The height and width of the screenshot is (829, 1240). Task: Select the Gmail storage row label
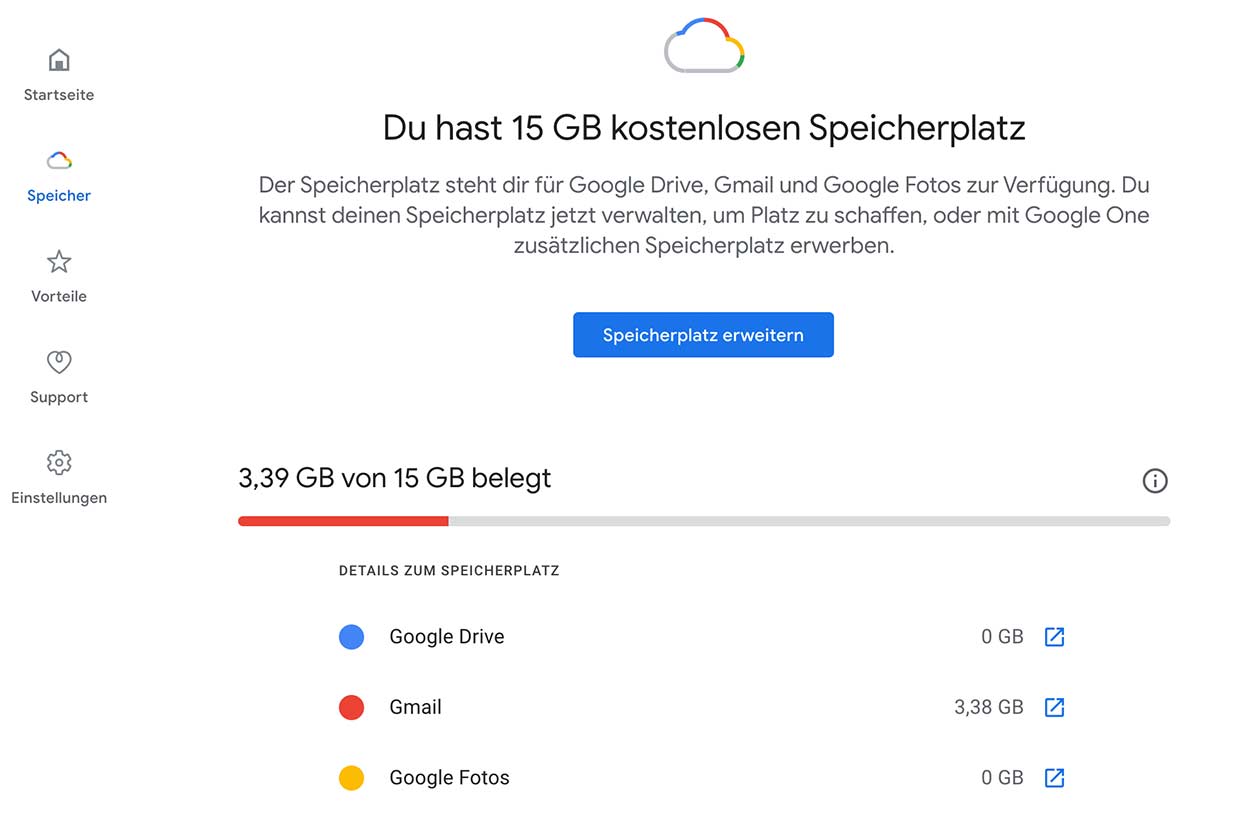[415, 707]
